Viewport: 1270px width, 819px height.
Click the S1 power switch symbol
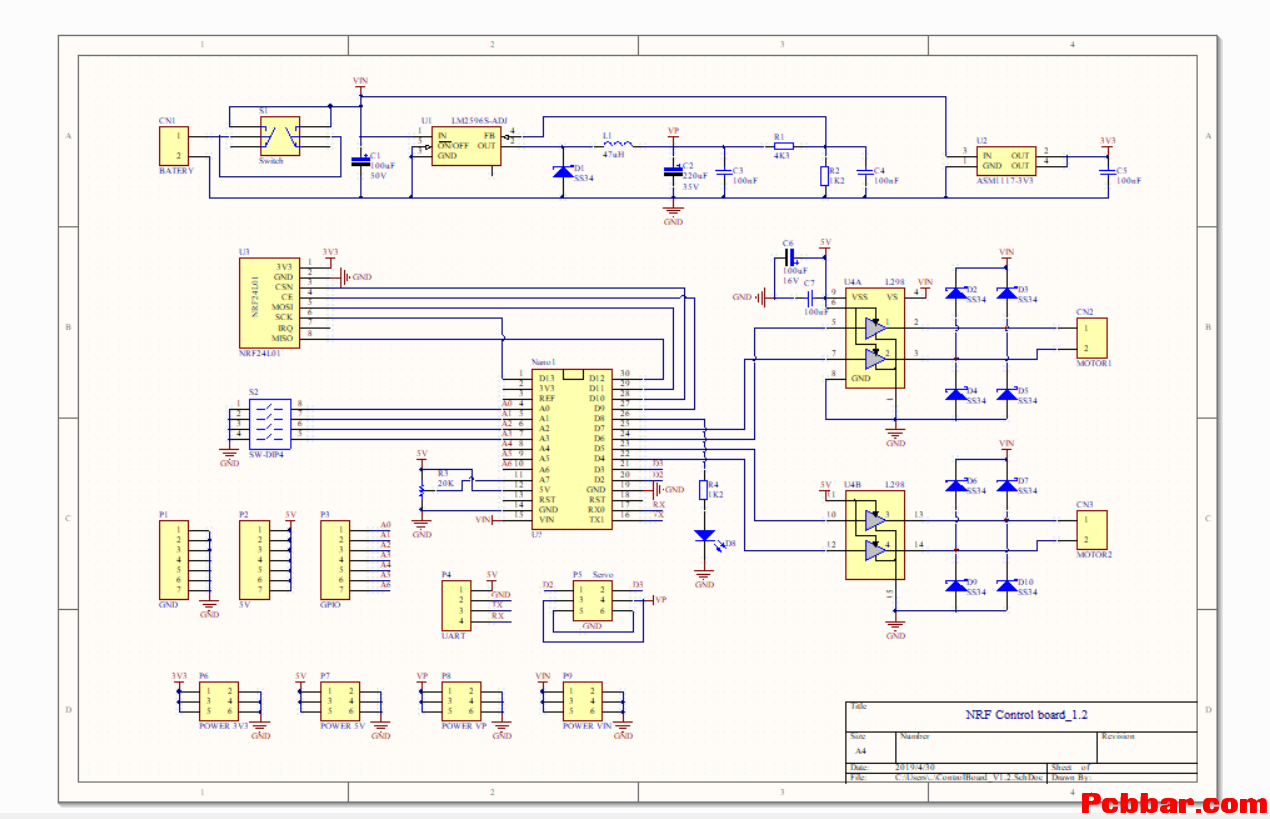point(279,137)
